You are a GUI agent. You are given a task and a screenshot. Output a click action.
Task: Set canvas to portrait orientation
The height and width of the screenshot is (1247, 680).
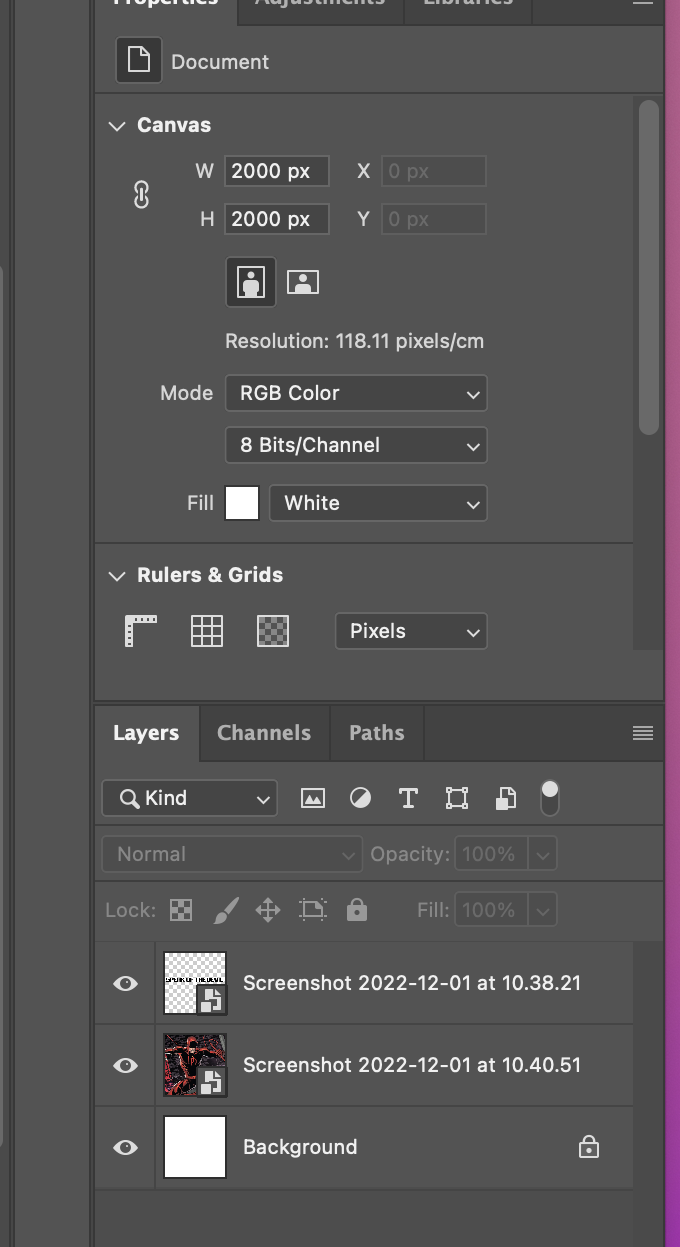point(250,282)
